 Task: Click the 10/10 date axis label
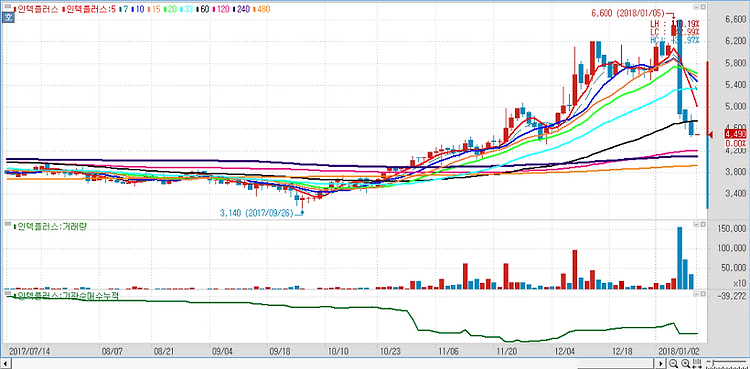click(338, 351)
